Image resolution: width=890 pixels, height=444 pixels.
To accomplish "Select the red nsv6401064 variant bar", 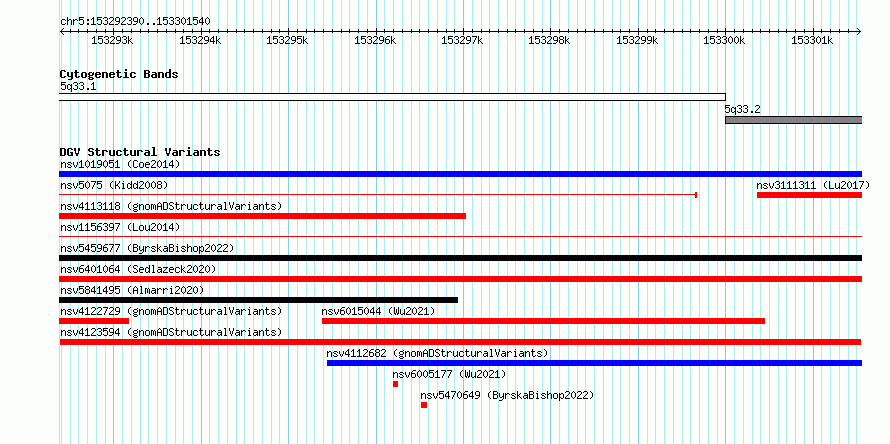I will 461,279.
